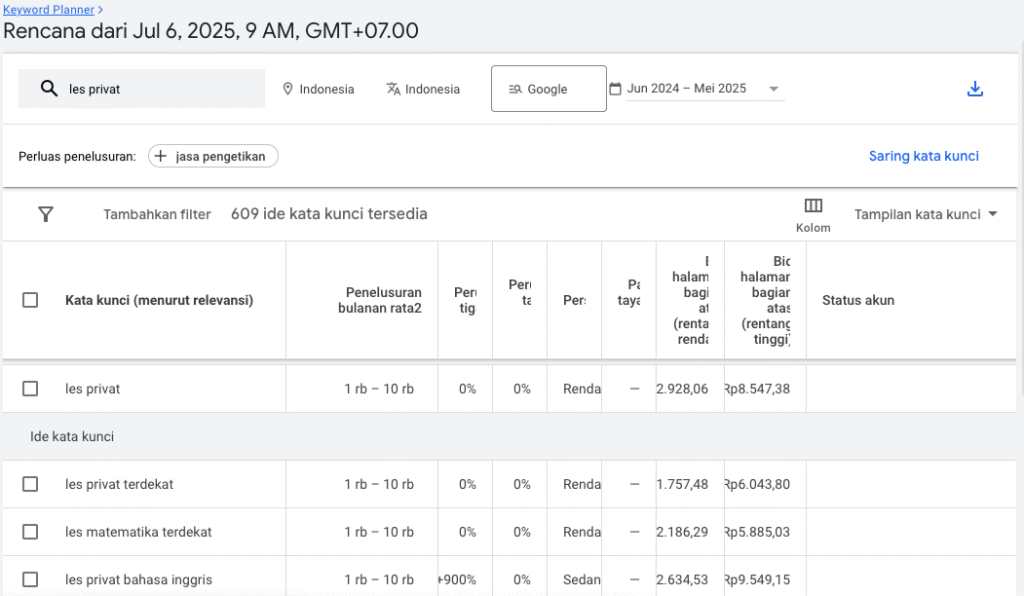Check the checkbox for les privat terdekat
This screenshot has height=596, width=1024.
(x=30, y=484)
